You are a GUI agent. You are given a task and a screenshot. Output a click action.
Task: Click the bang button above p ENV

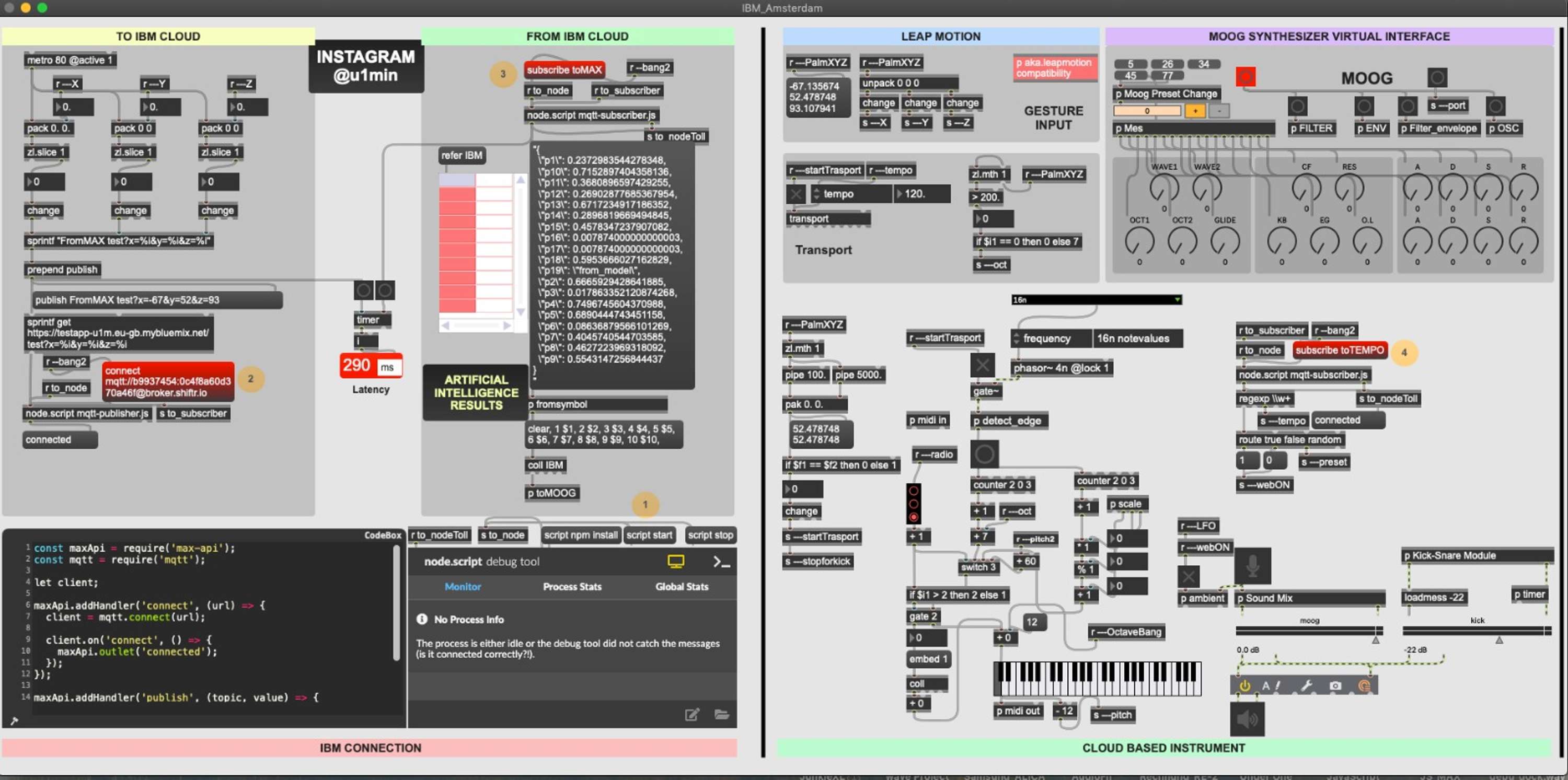pyautogui.click(x=1364, y=107)
